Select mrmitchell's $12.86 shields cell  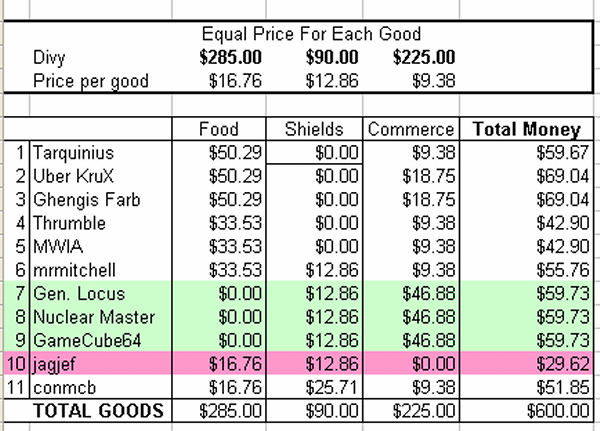[314, 270]
